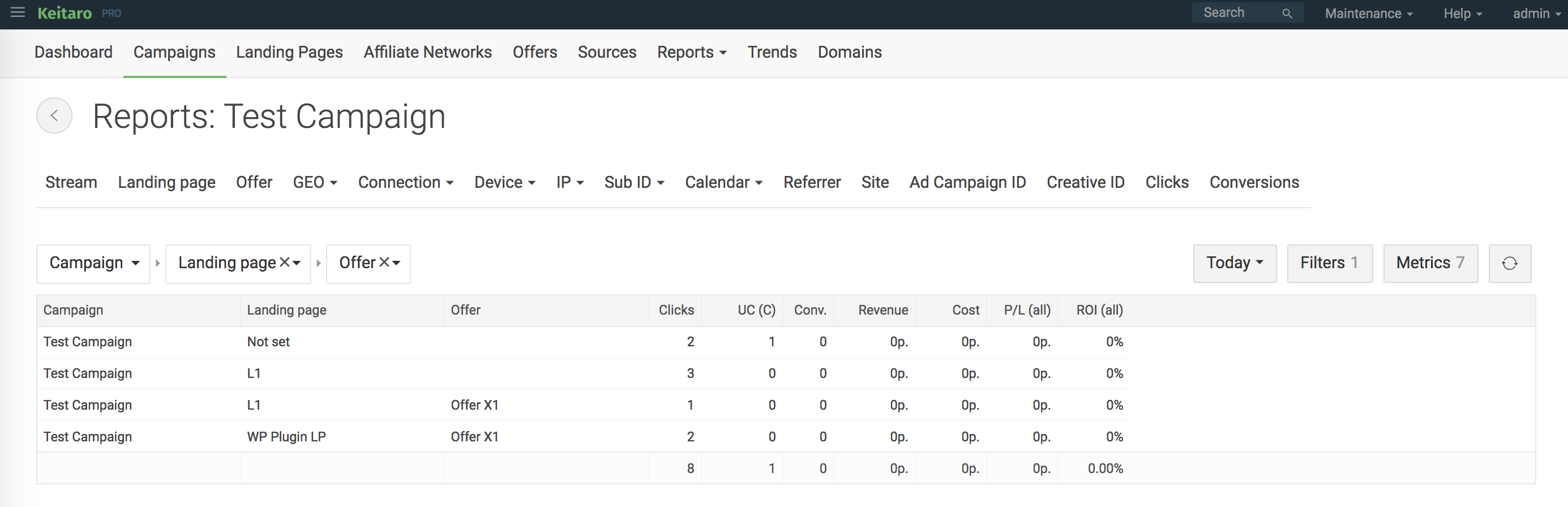Open the Maintenance dropdown menu
The height and width of the screenshot is (507, 1568).
click(x=1368, y=14)
